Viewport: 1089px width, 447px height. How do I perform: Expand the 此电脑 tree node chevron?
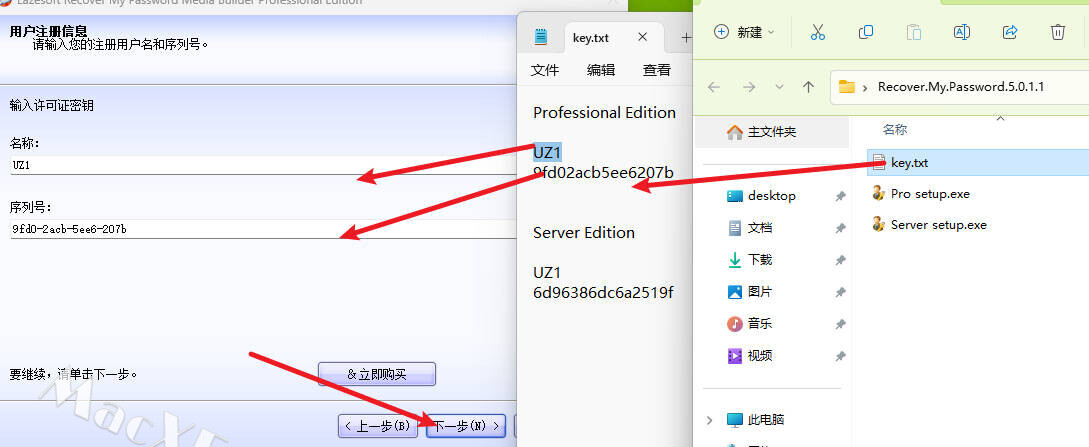(x=709, y=420)
